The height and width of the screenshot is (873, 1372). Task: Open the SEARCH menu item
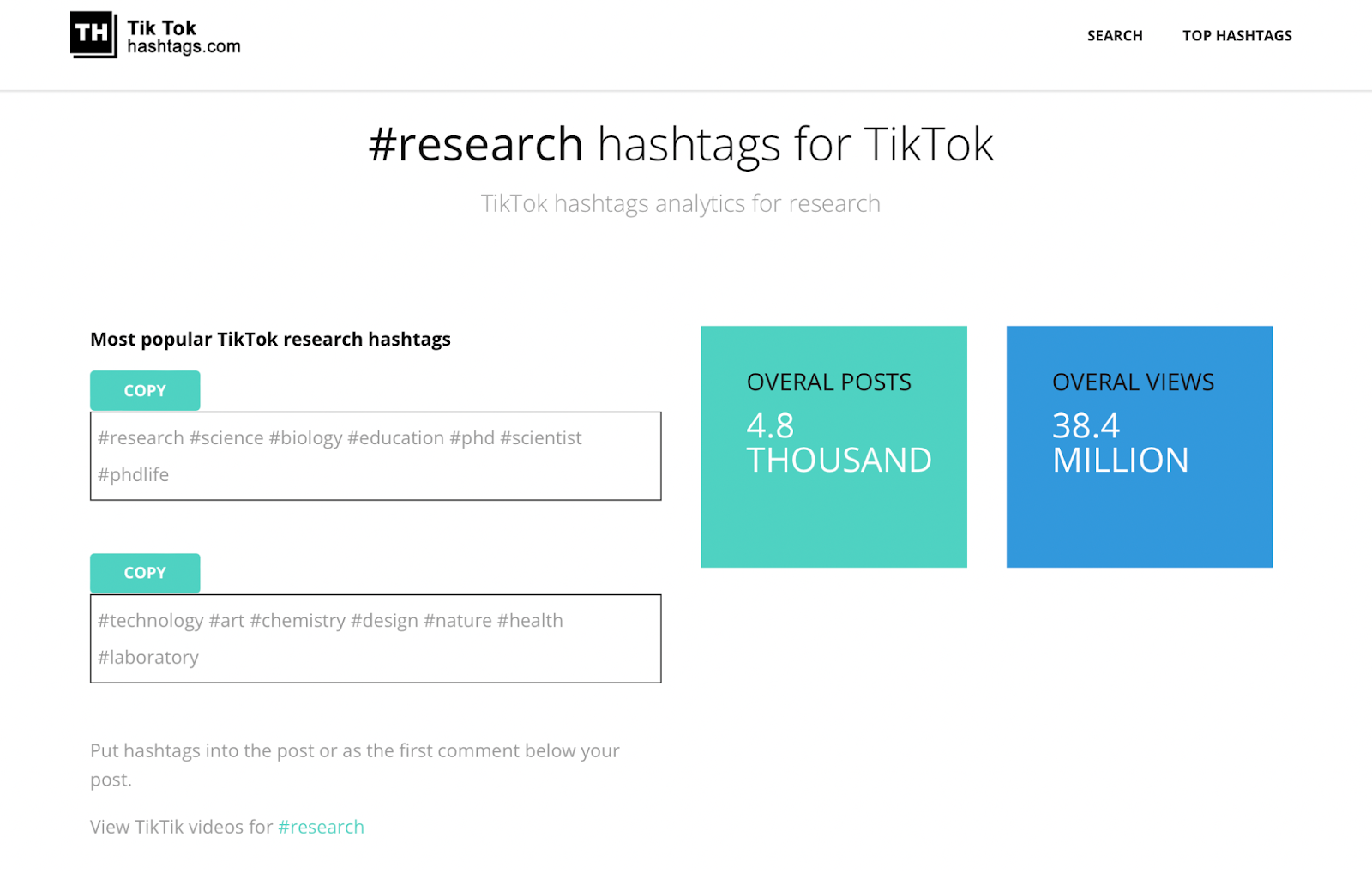[x=1114, y=36]
